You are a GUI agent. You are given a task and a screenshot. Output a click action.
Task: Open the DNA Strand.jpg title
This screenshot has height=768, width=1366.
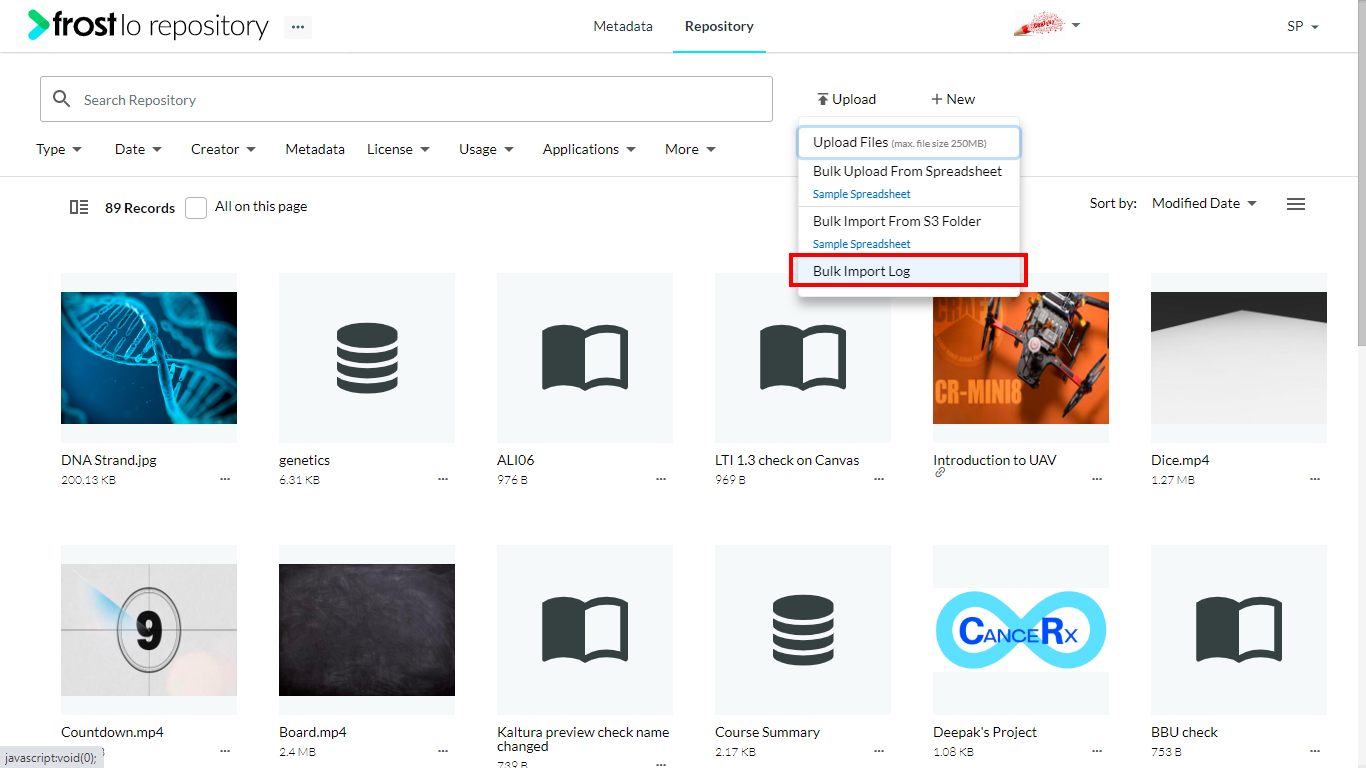pos(109,460)
